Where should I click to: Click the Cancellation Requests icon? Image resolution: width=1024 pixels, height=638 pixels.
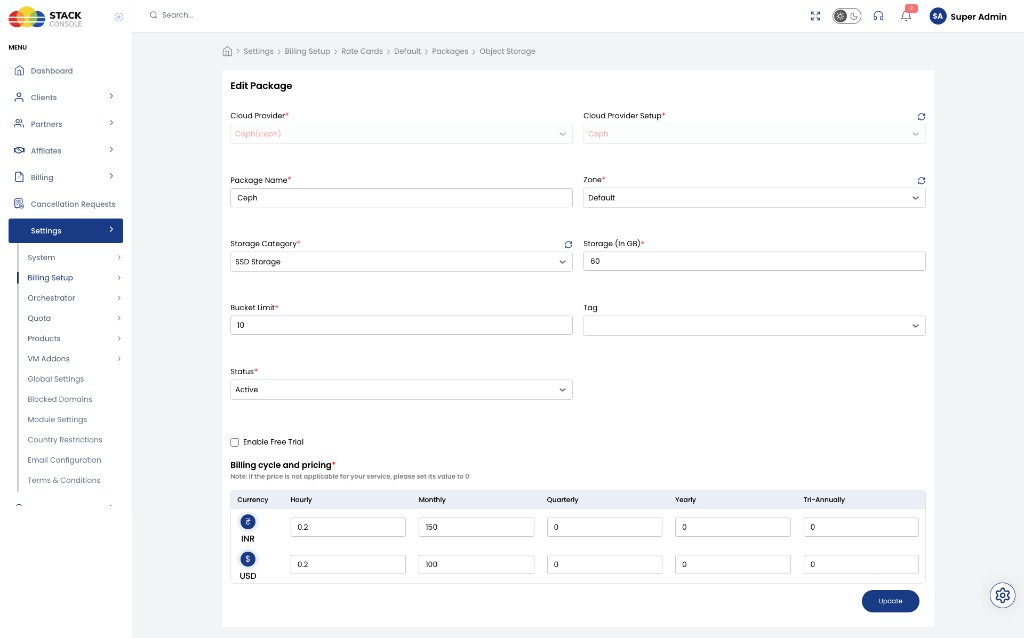[20, 204]
